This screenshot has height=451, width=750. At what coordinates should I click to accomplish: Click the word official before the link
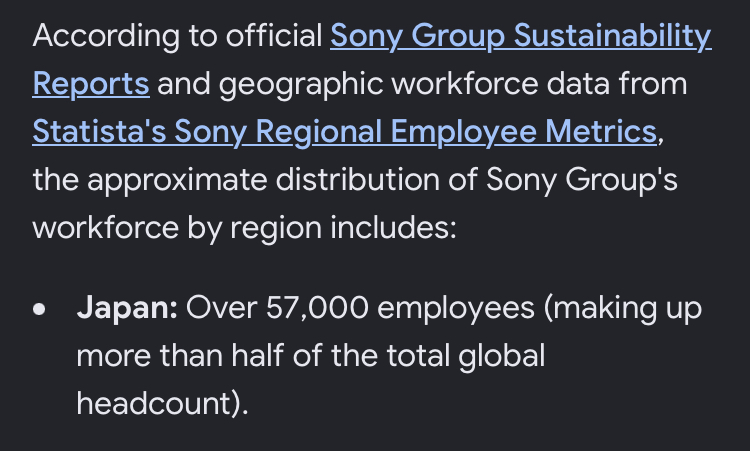(274, 36)
